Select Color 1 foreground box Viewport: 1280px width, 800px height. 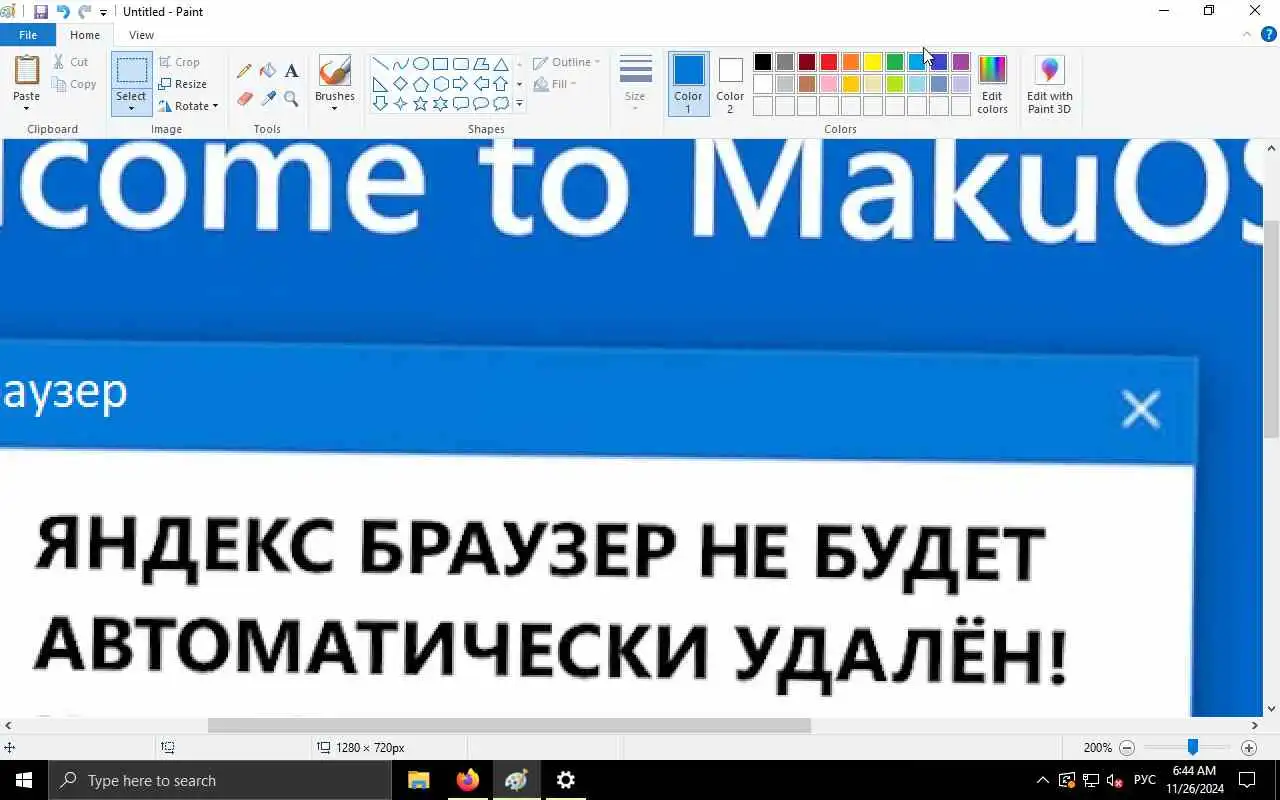(688, 83)
